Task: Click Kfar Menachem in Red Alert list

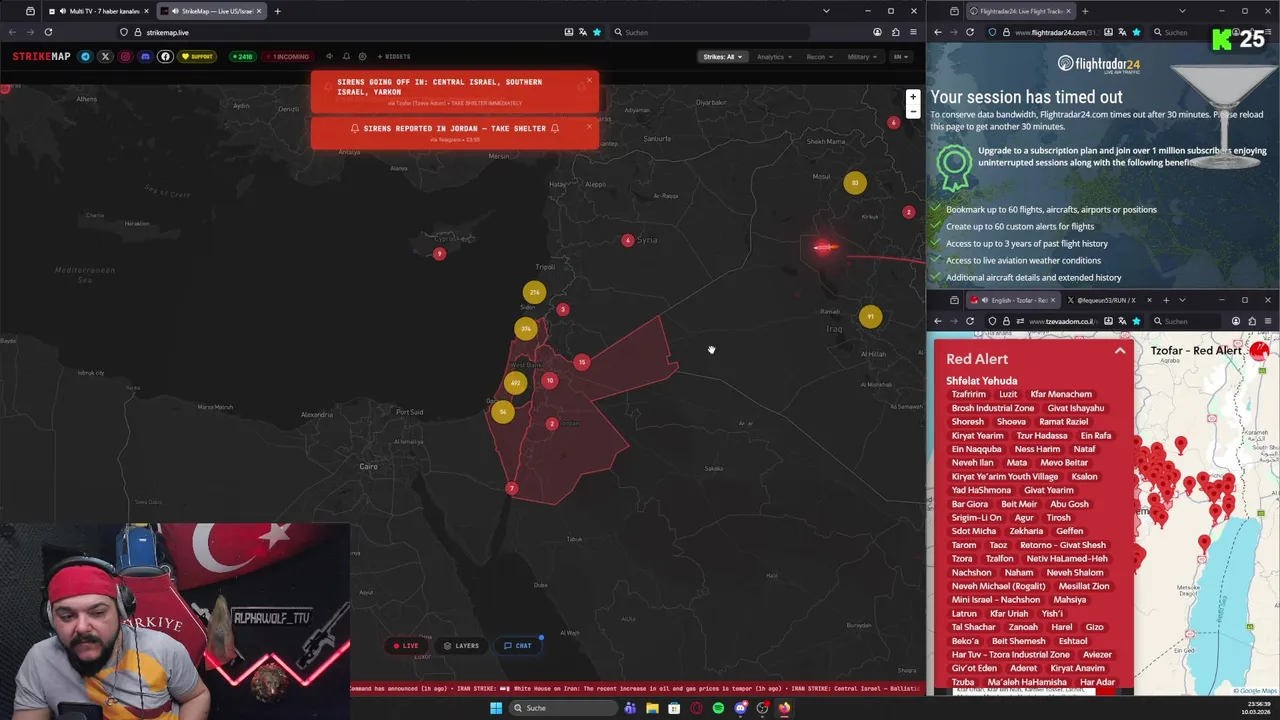Action: point(1061,394)
